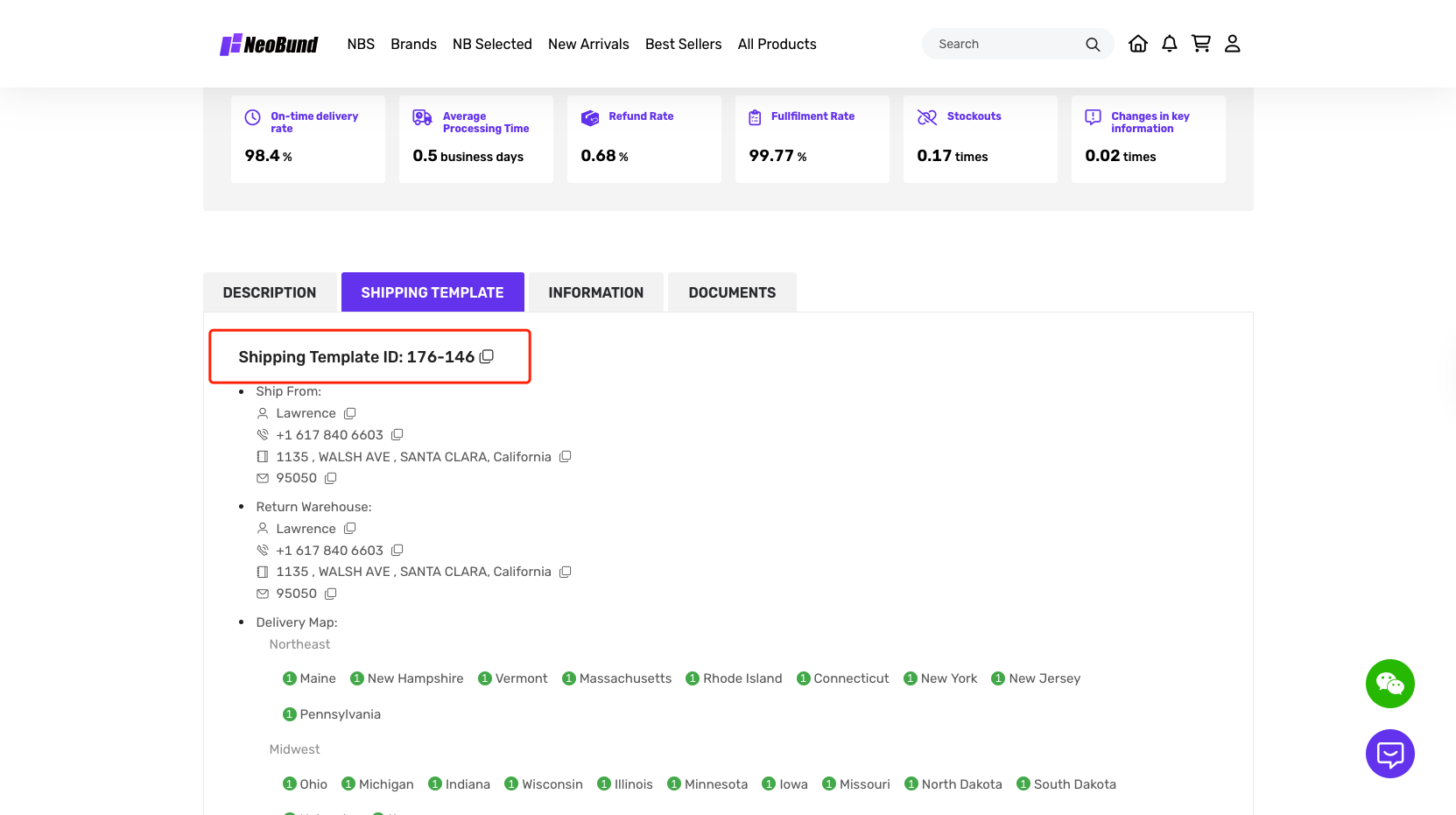Copy Return Warehouse contact name Lawrence
Image resolution: width=1456 pixels, height=815 pixels.
coord(349,529)
